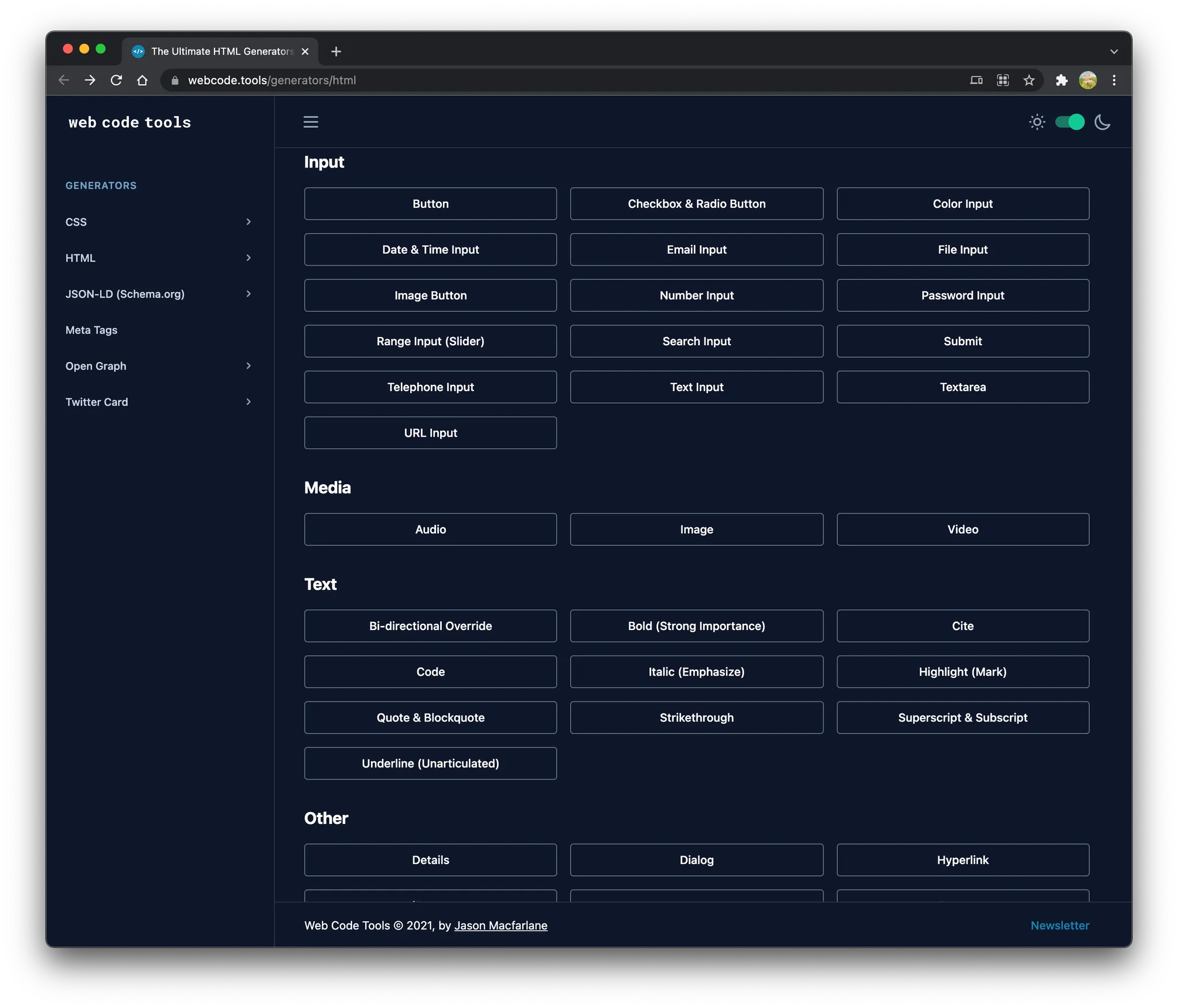Open the browser extensions puzzle icon
This screenshot has width=1178, height=1008.
pyautogui.click(x=1061, y=81)
